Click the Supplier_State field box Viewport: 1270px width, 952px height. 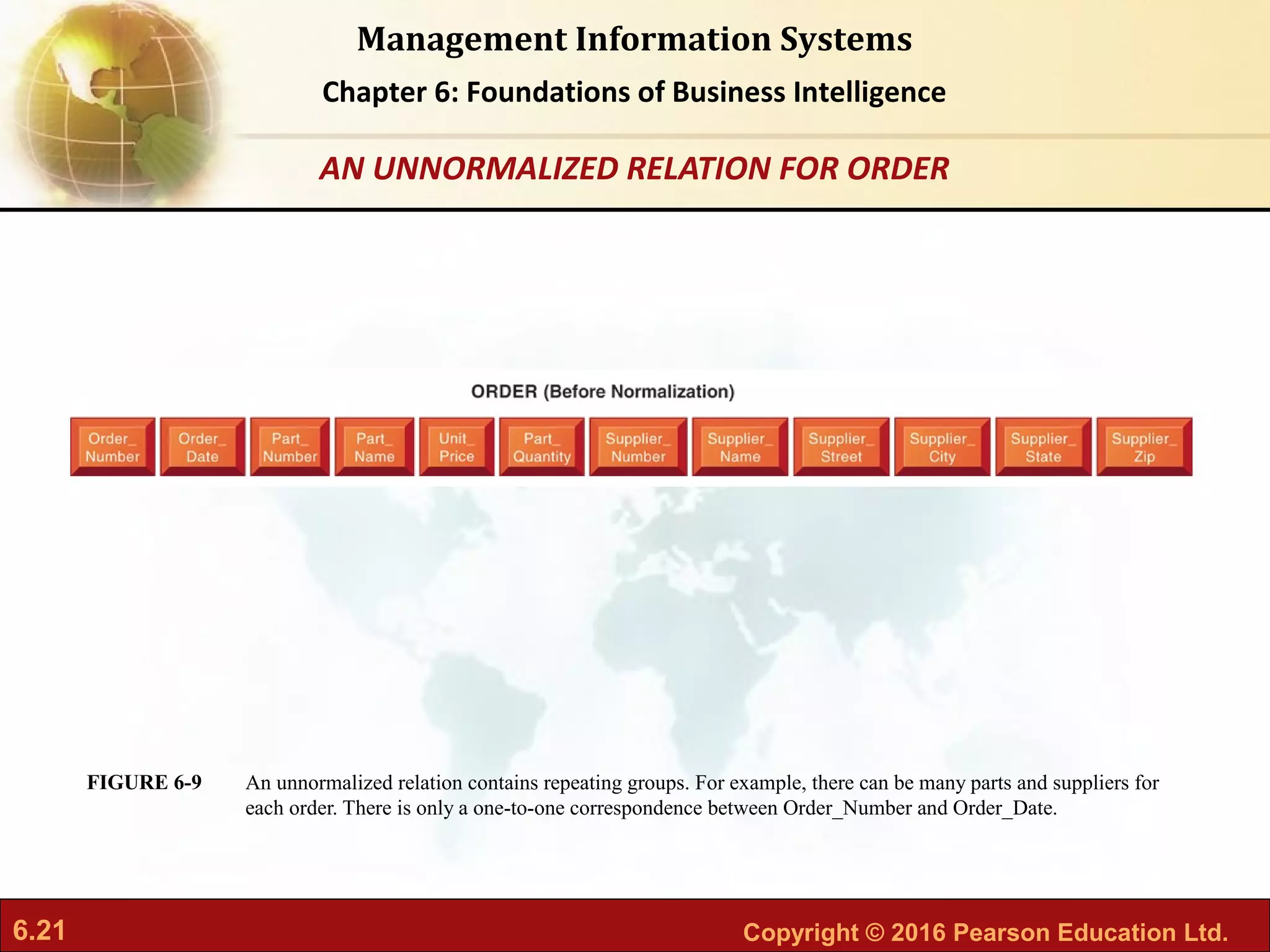pos(1044,447)
